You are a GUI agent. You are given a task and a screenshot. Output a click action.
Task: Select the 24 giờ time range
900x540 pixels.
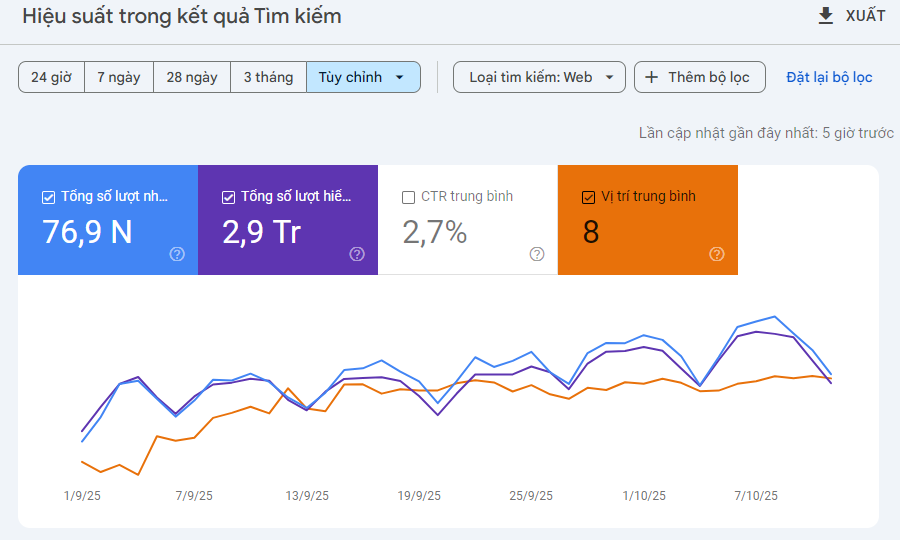[x=51, y=77]
